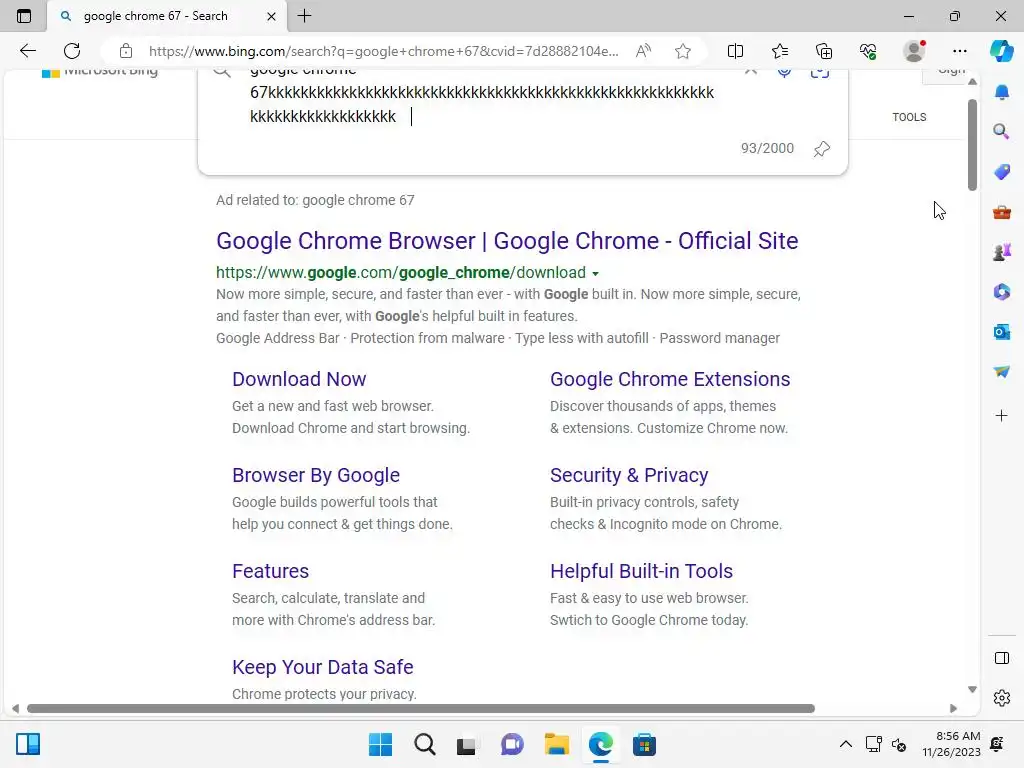The width and height of the screenshot is (1024, 768).
Task: Show hidden system tray icons
Action: (x=845, y=744)
